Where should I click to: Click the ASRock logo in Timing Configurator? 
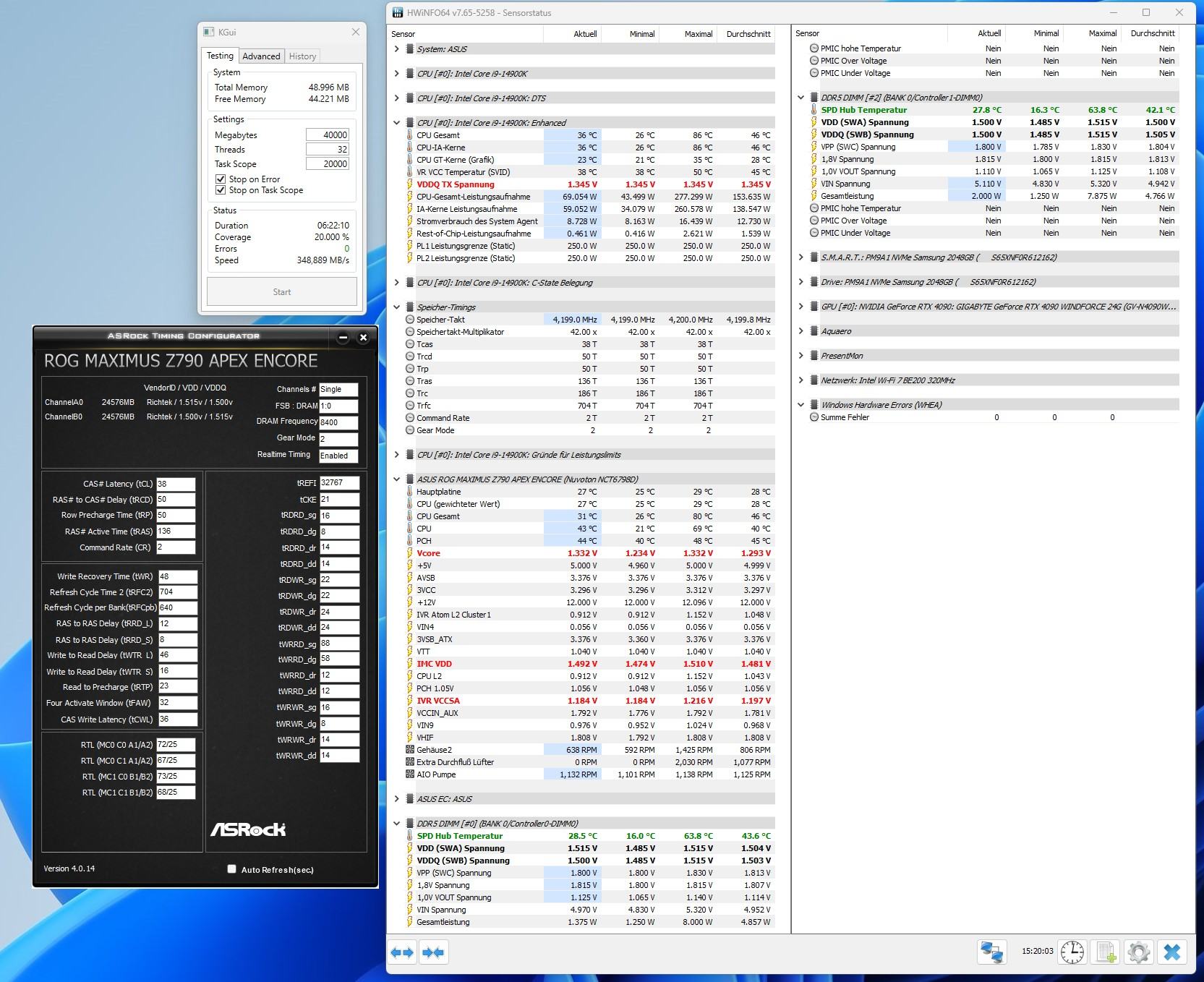coord(248,829)
